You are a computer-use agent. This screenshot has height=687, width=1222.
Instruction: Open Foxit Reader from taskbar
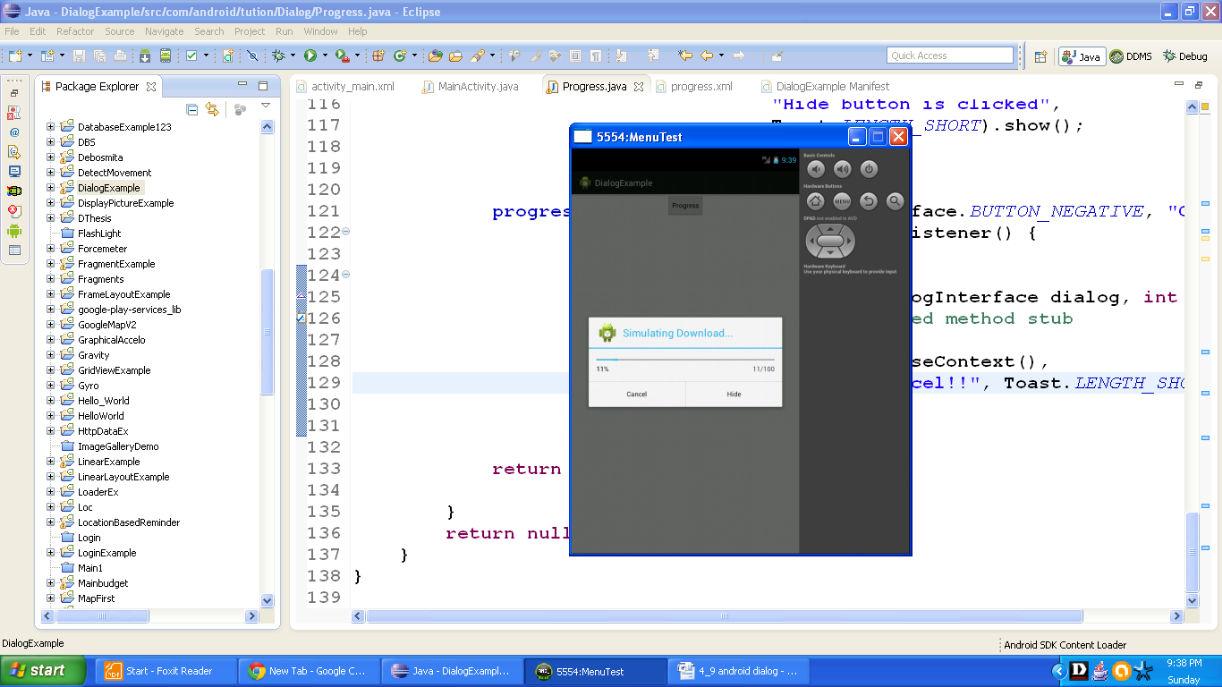click(167, 671)
